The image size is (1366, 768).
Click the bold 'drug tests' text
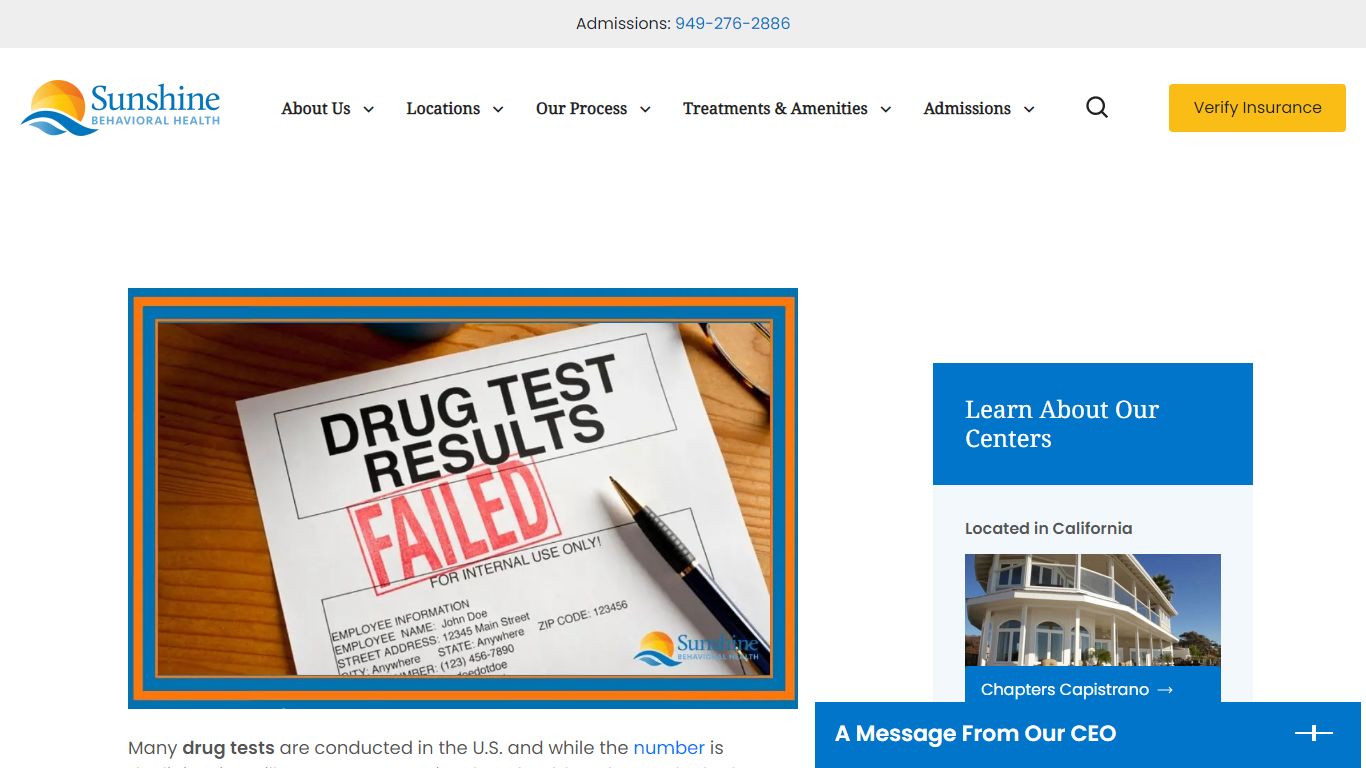(228, 748)
